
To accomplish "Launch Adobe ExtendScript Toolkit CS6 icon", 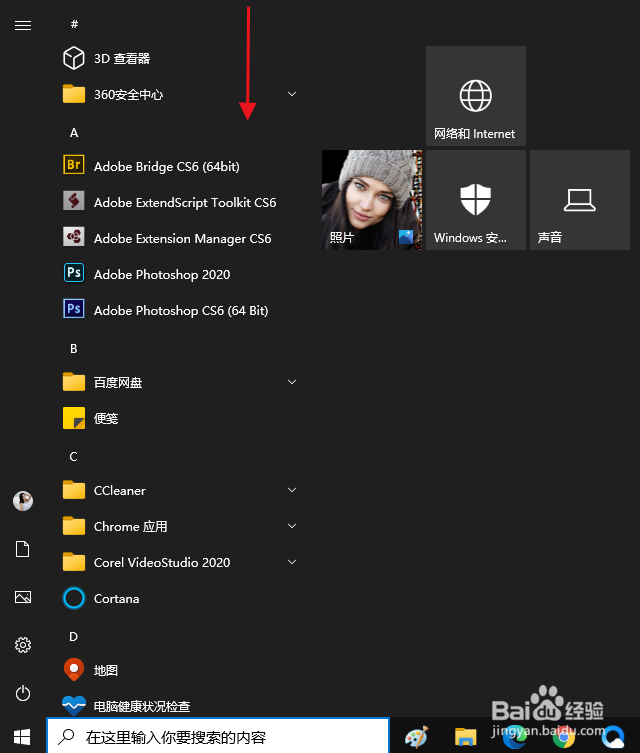I will tap(73, 201).
